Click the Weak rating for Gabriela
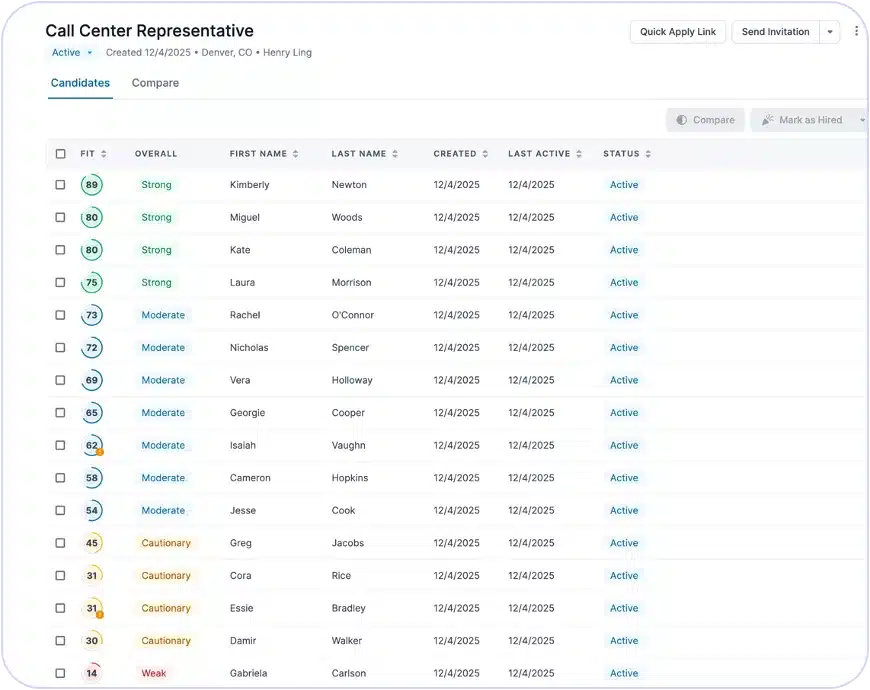This screenshot has width=870, height=690. 154,673
